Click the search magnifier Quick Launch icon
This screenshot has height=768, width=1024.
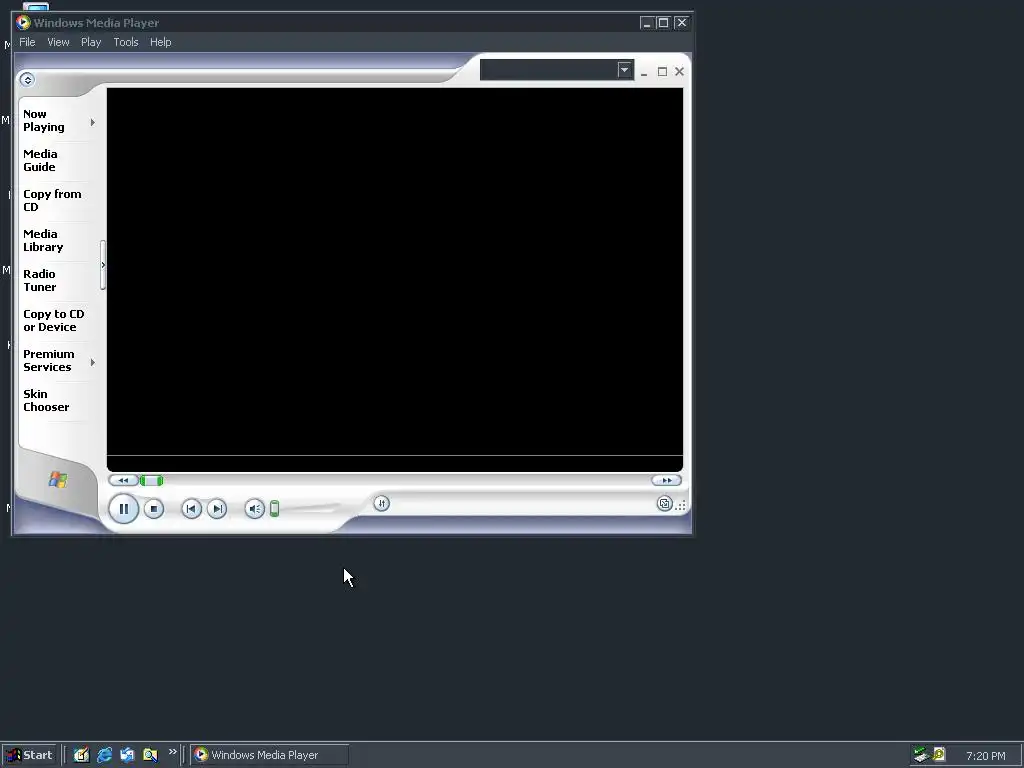click(x=150, y=755)
